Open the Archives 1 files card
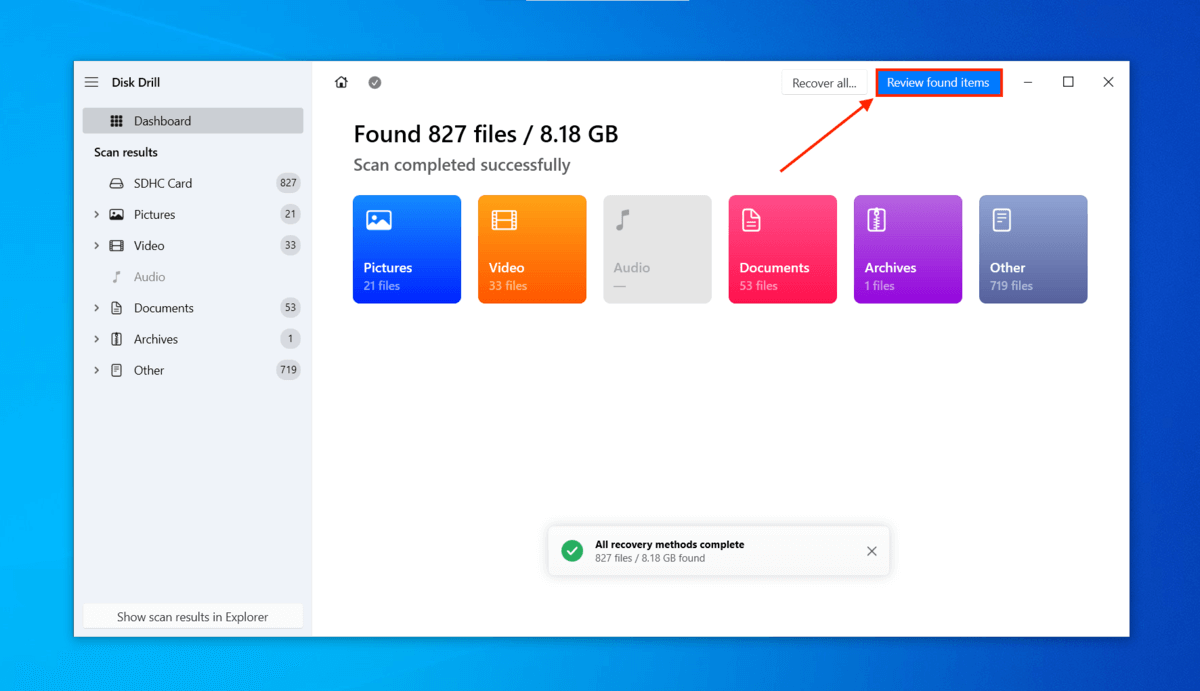 point(908,249)
